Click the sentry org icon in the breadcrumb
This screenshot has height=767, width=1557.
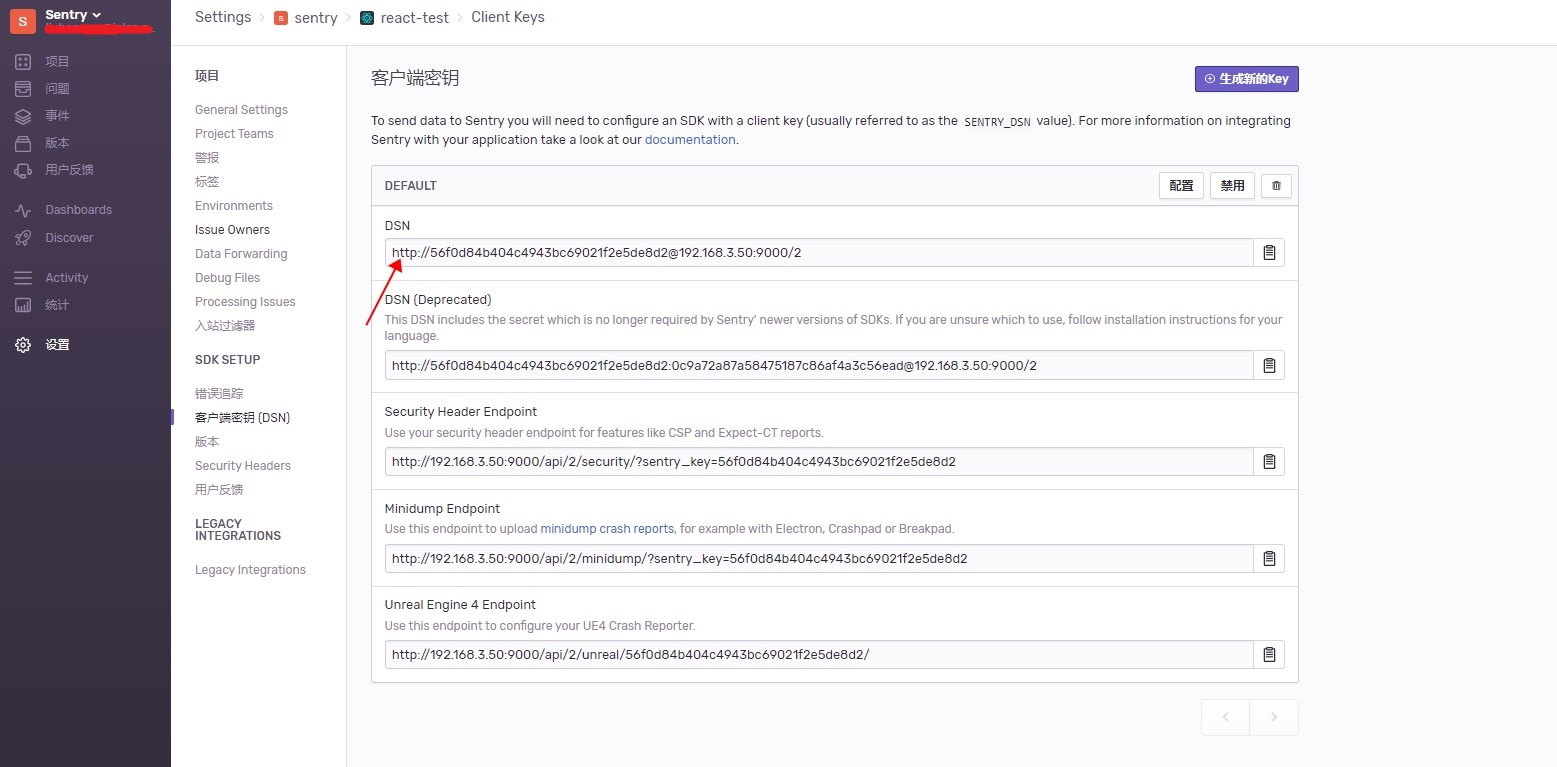click(281, 18)
